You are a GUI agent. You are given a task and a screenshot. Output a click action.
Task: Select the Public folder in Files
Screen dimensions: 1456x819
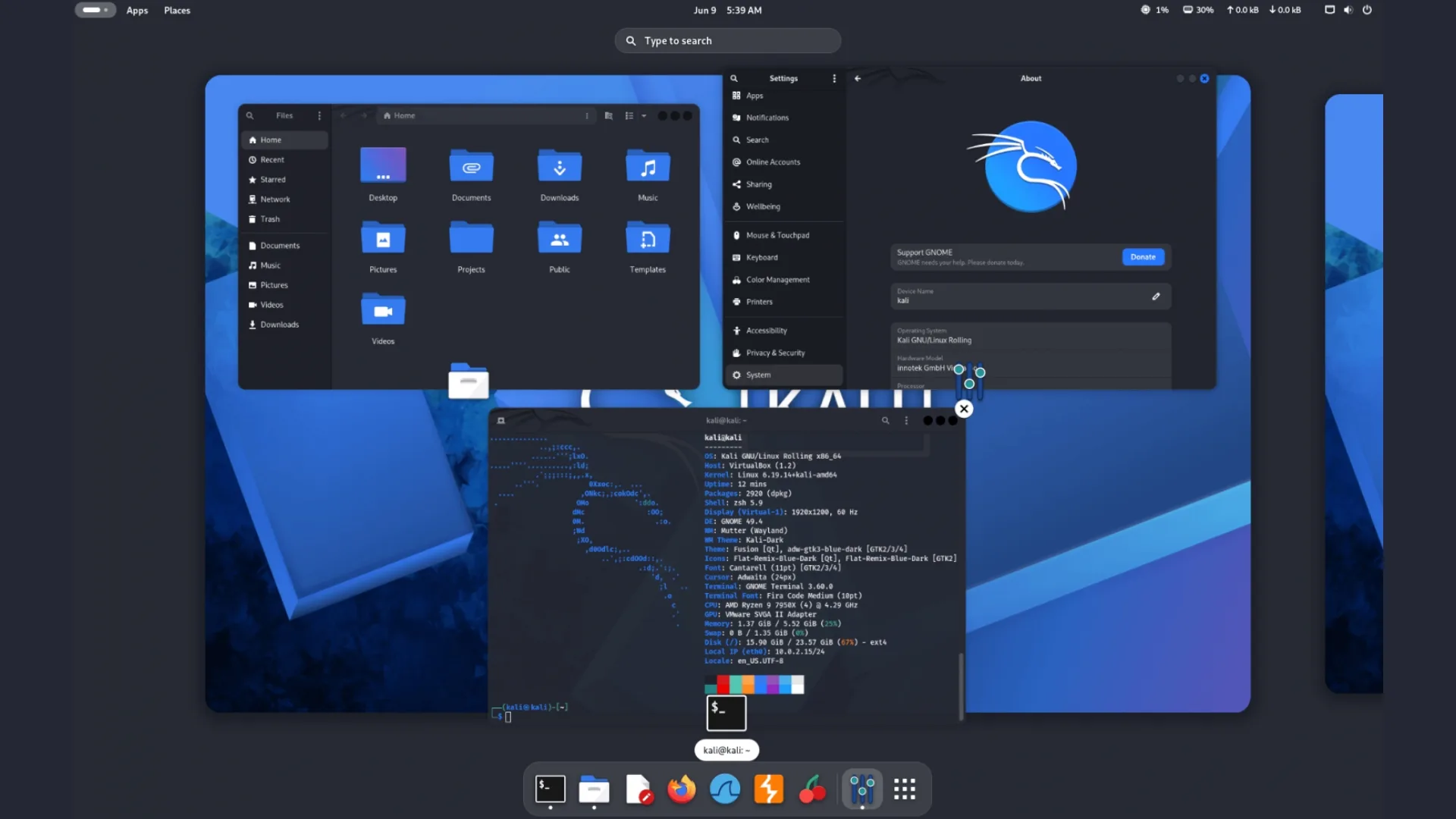(560, 246)
